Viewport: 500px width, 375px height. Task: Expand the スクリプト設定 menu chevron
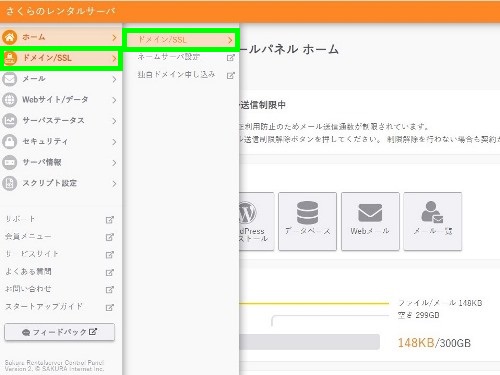(x=114, y=183)
